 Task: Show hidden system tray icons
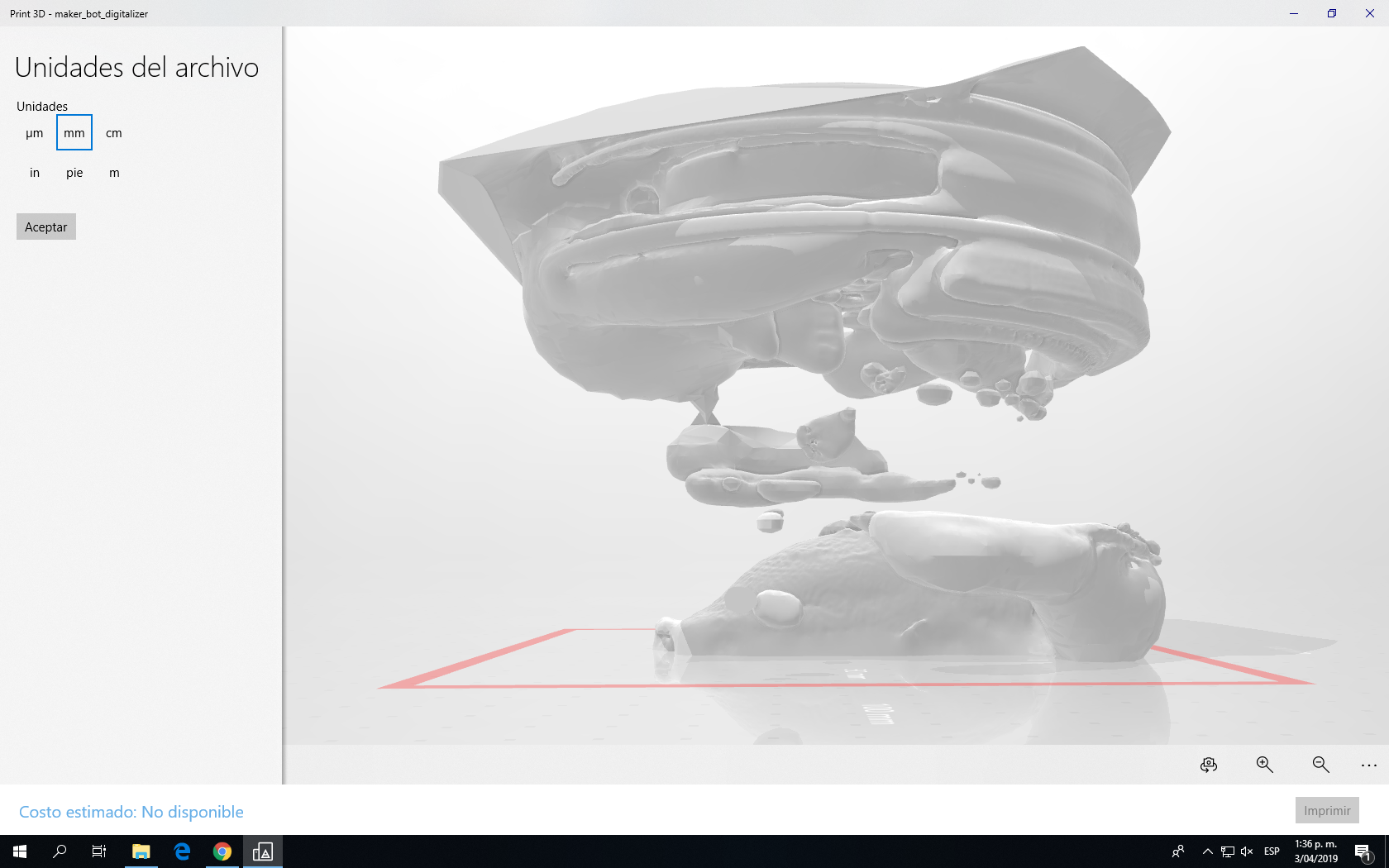[x=1207, y=851]
